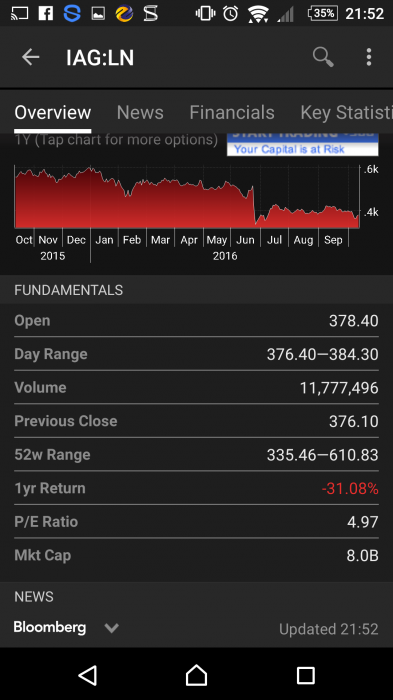The image size is (393, 700).
Task: Open the Key Statistics tab
Action: 347,112
